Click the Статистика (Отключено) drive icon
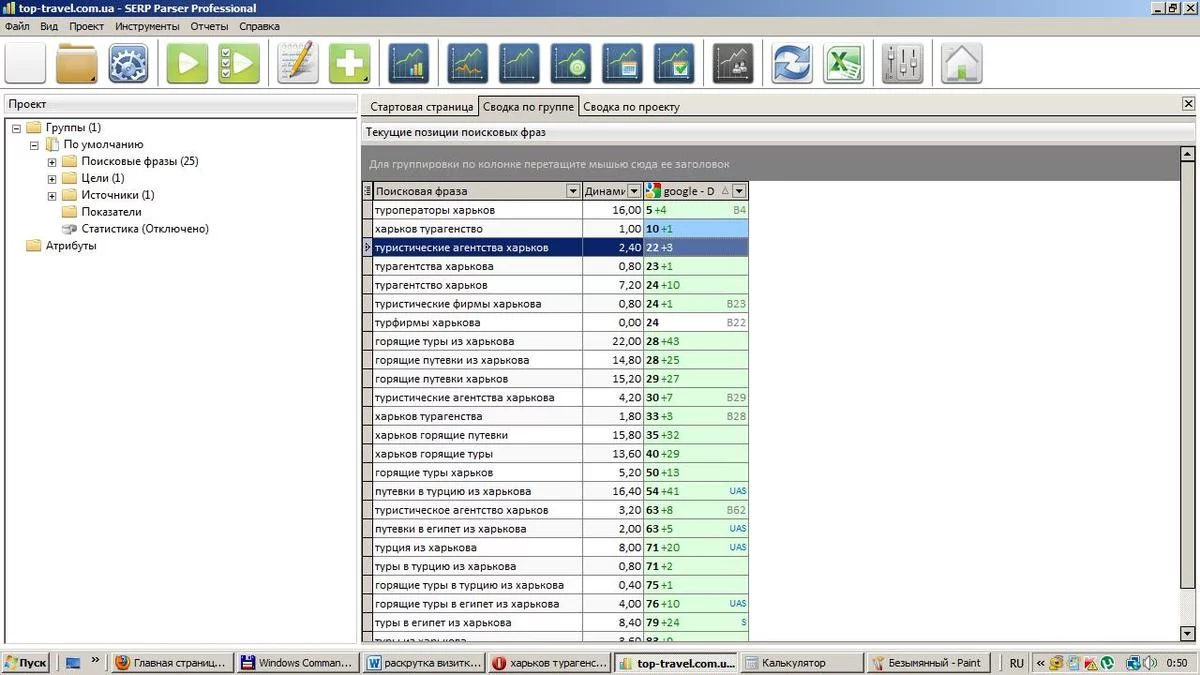This screenshot has width=1200, height=675. [69, 229]
